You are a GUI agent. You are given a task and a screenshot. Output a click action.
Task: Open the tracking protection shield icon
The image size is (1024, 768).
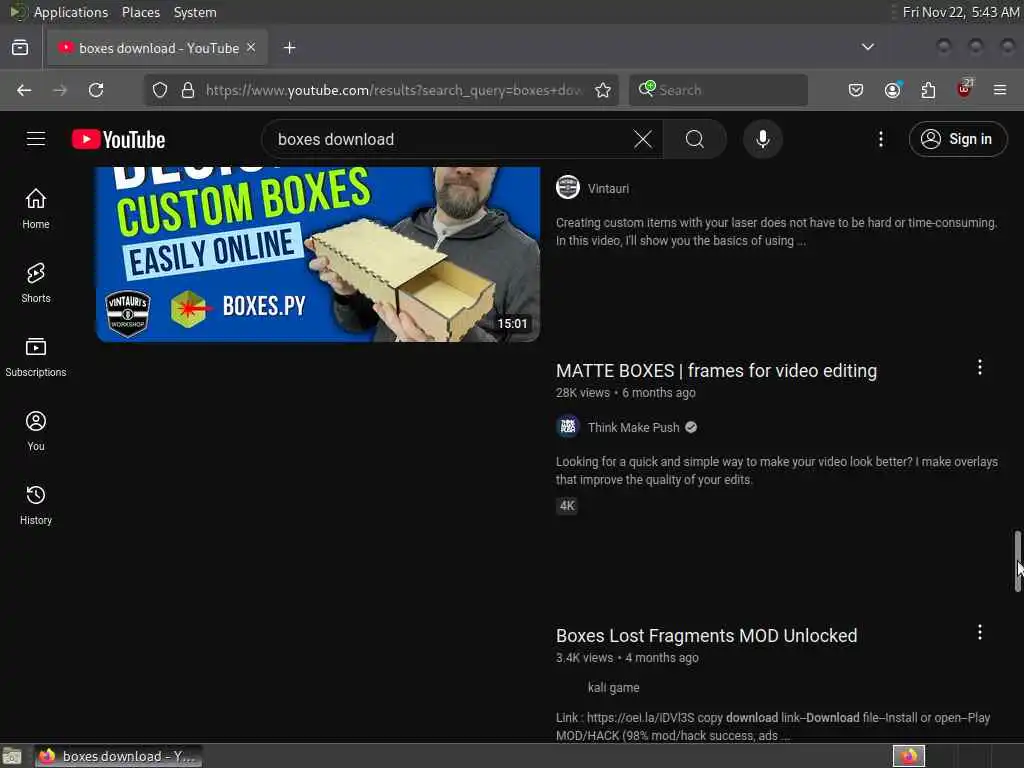160,90
